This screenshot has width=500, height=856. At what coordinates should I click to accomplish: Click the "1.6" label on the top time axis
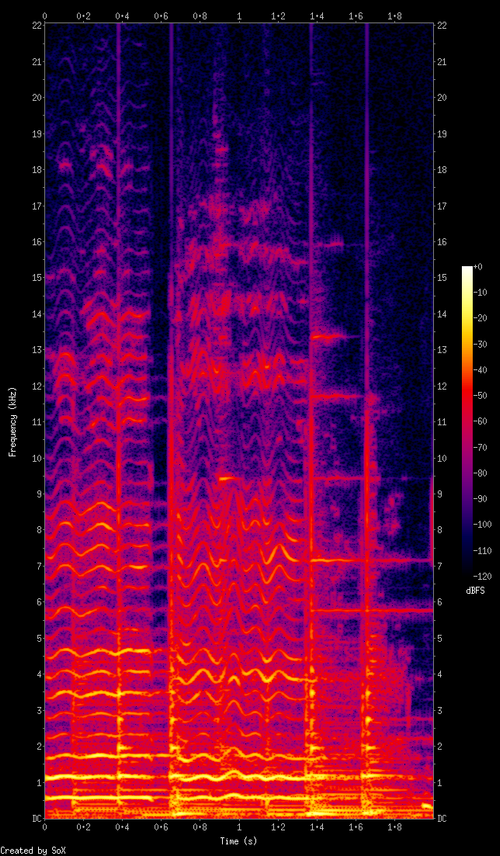point(355,17)
